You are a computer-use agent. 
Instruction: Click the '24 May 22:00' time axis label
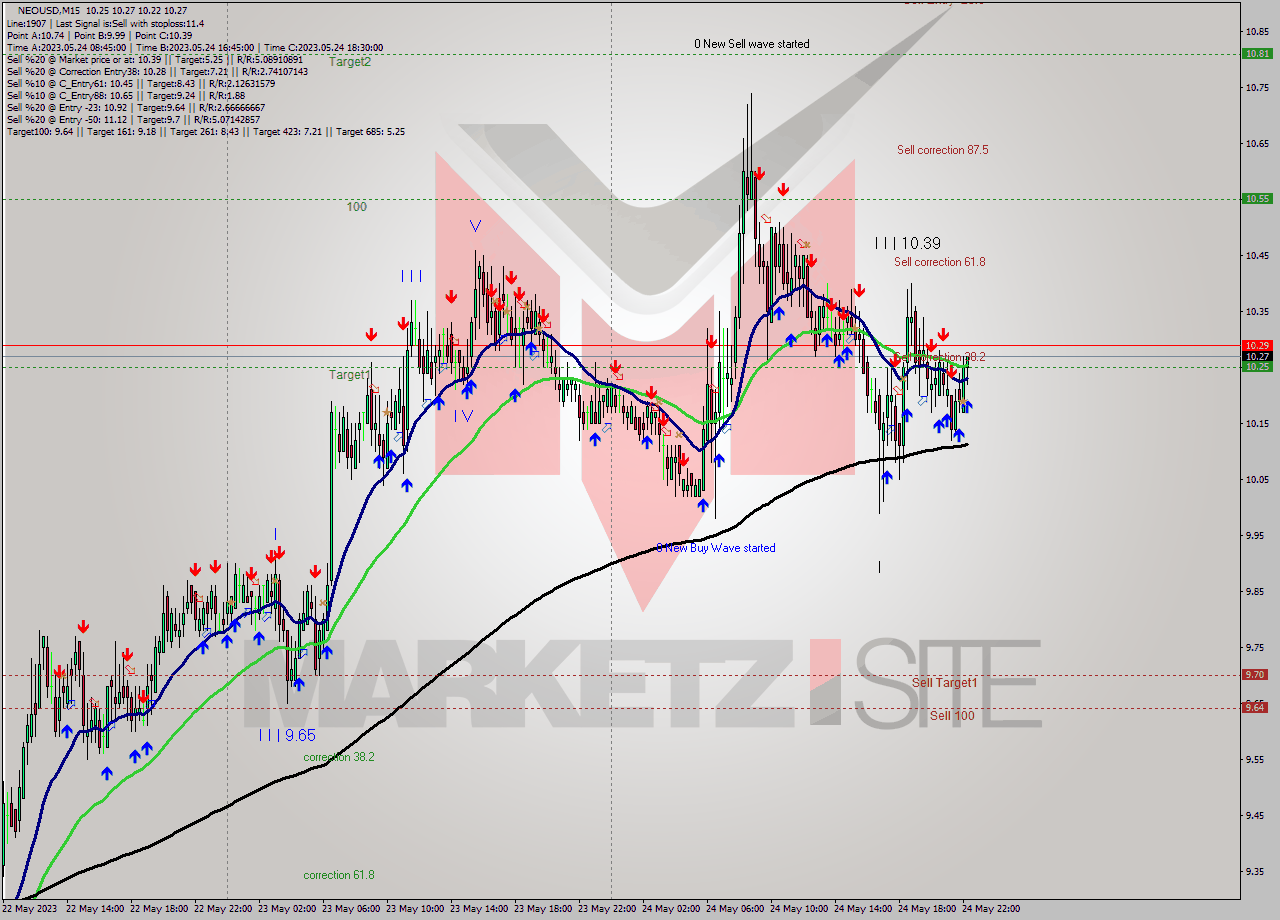[993, 909]
